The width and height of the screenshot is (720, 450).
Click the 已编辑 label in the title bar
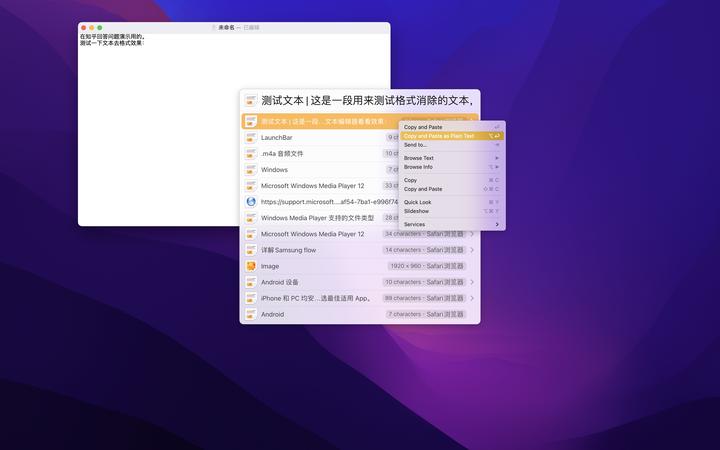click(251, 28)
